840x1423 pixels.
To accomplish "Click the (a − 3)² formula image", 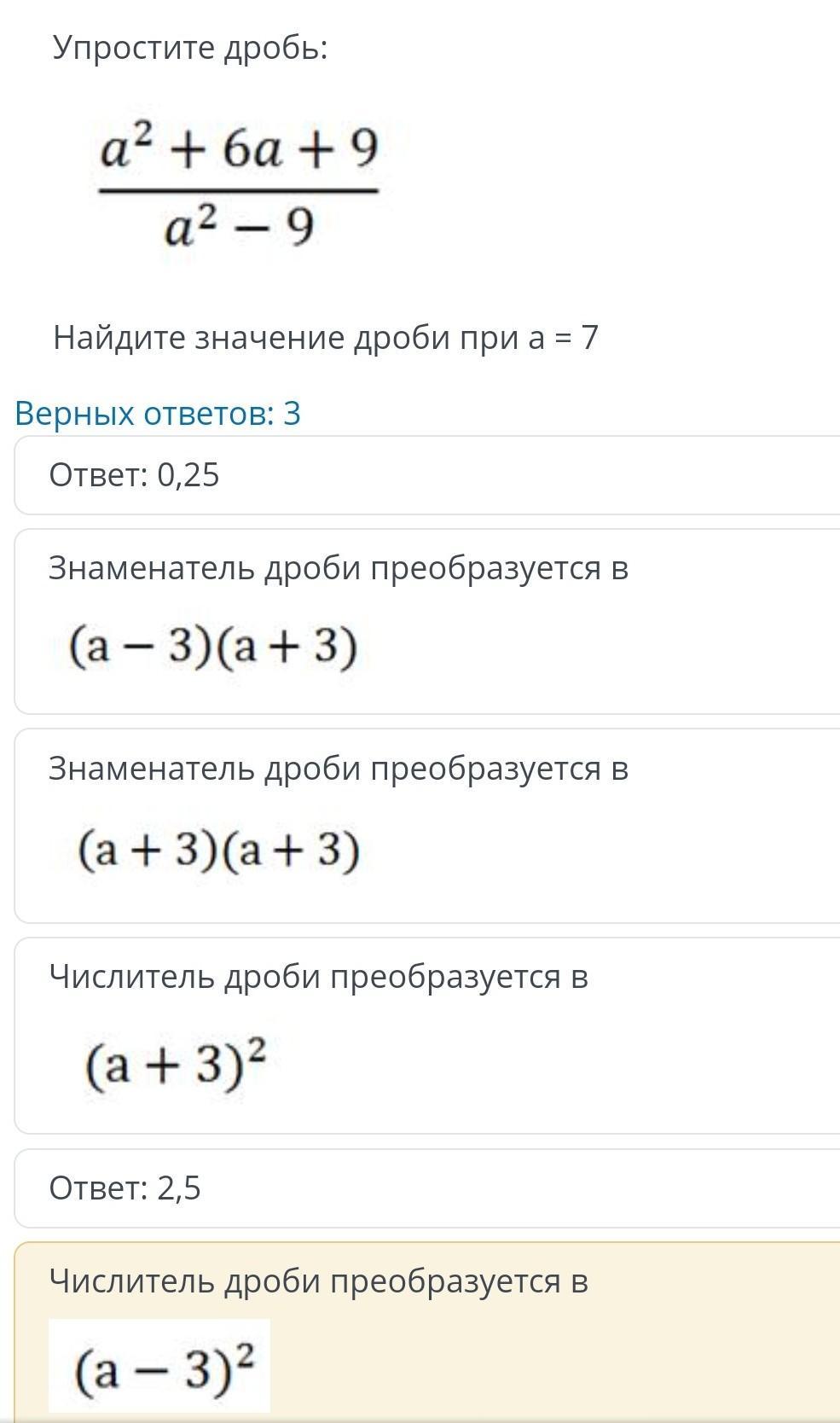I will click(159, 1366).
